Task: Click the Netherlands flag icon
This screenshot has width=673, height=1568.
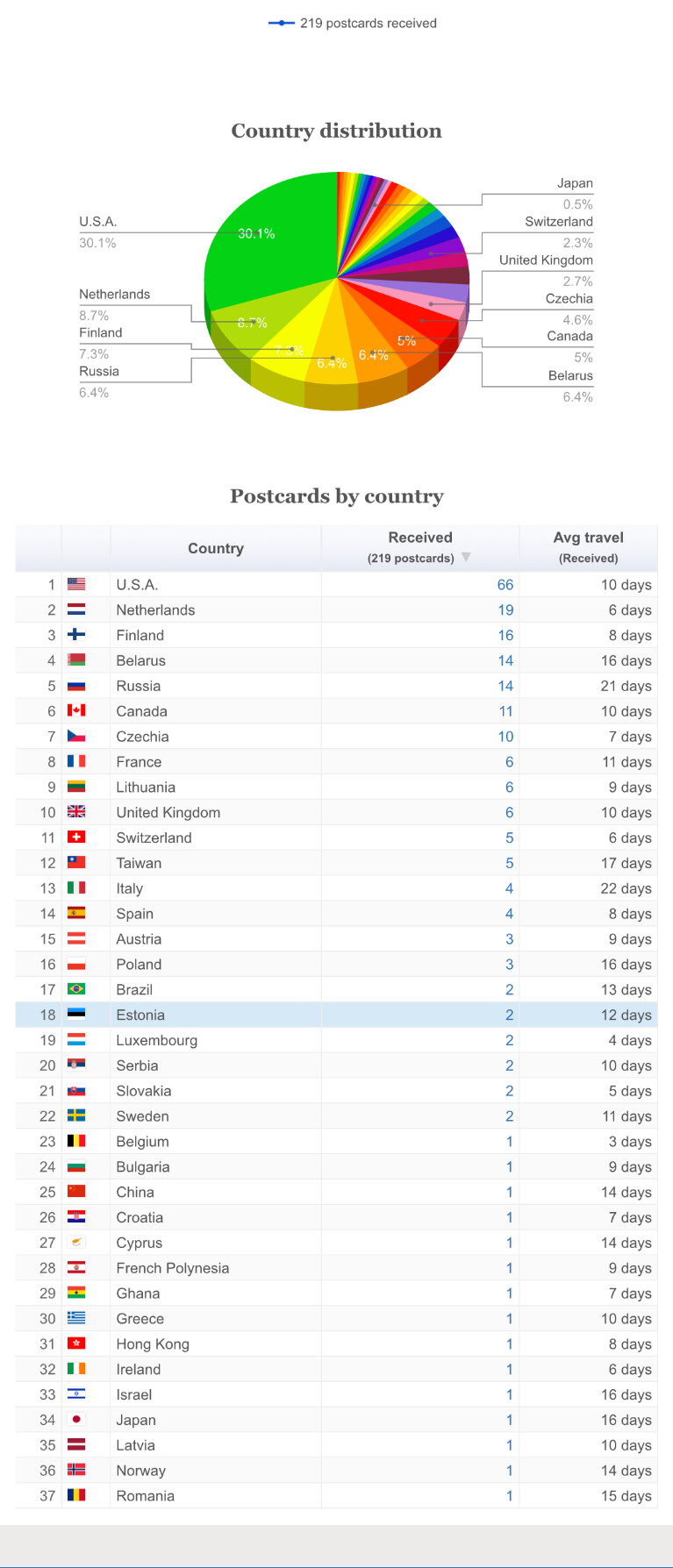Action: pyautogui.click(x=76, y=609)
